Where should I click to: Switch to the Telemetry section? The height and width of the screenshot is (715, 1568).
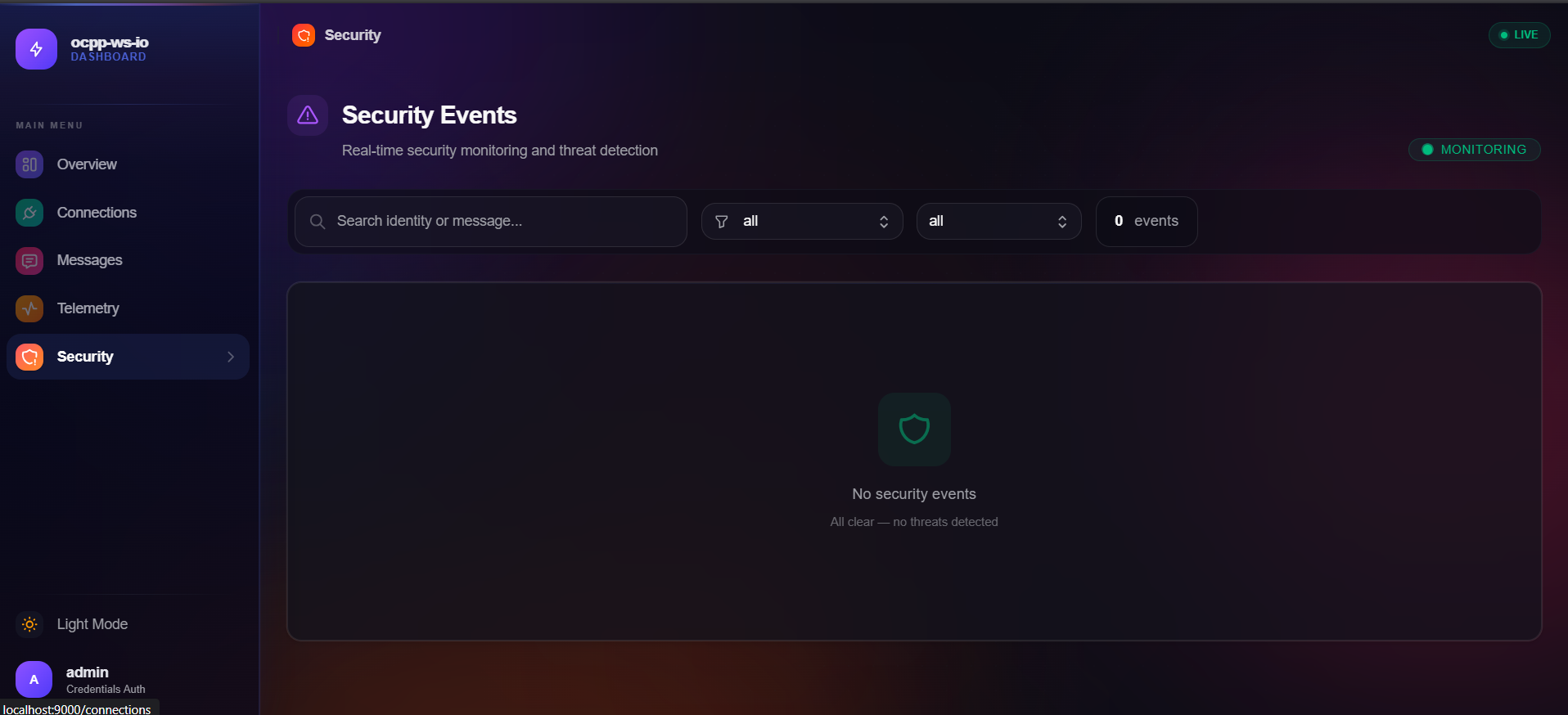point(88,308)
